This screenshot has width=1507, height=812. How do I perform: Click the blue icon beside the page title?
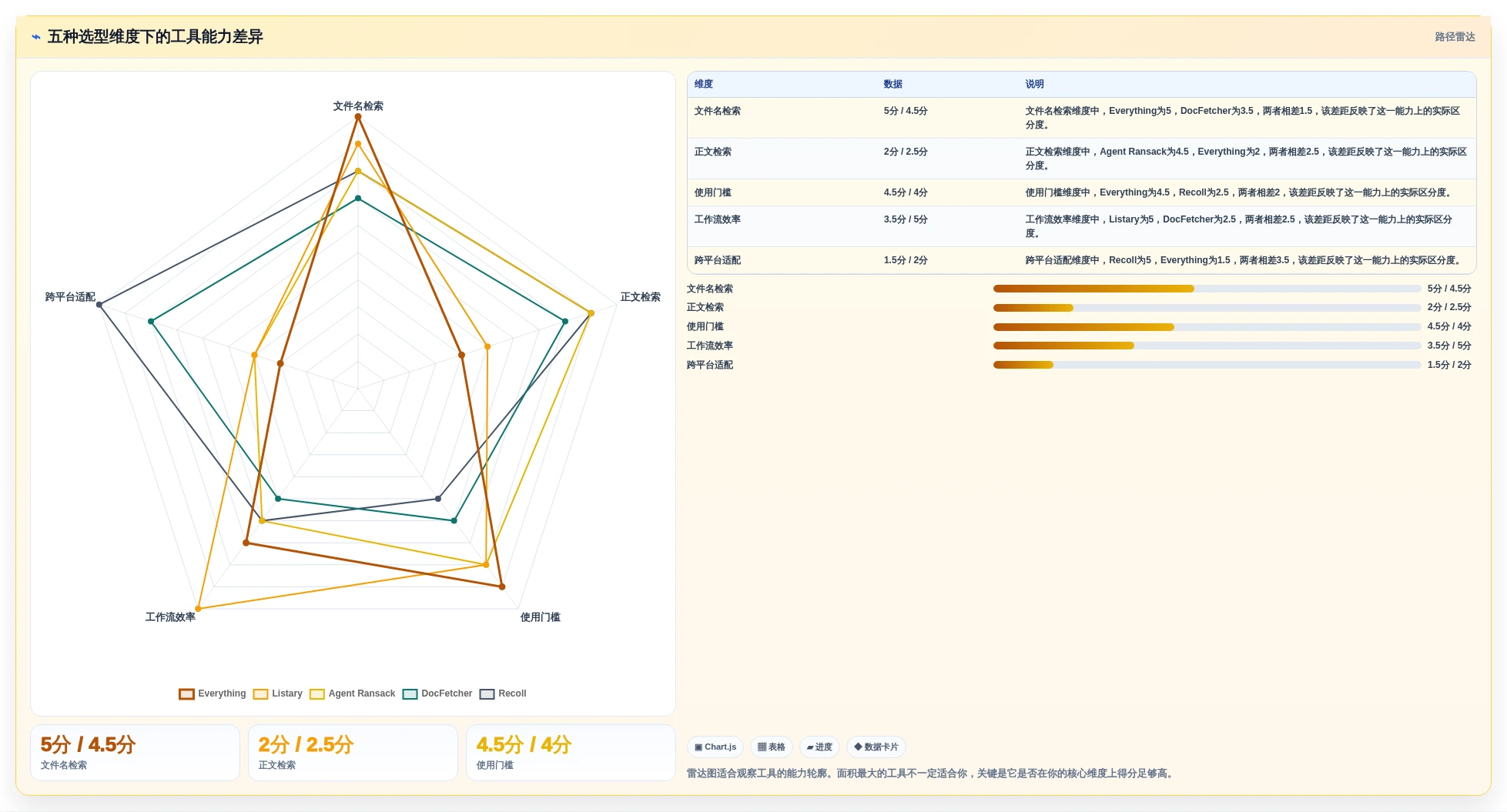pos(36,37)
